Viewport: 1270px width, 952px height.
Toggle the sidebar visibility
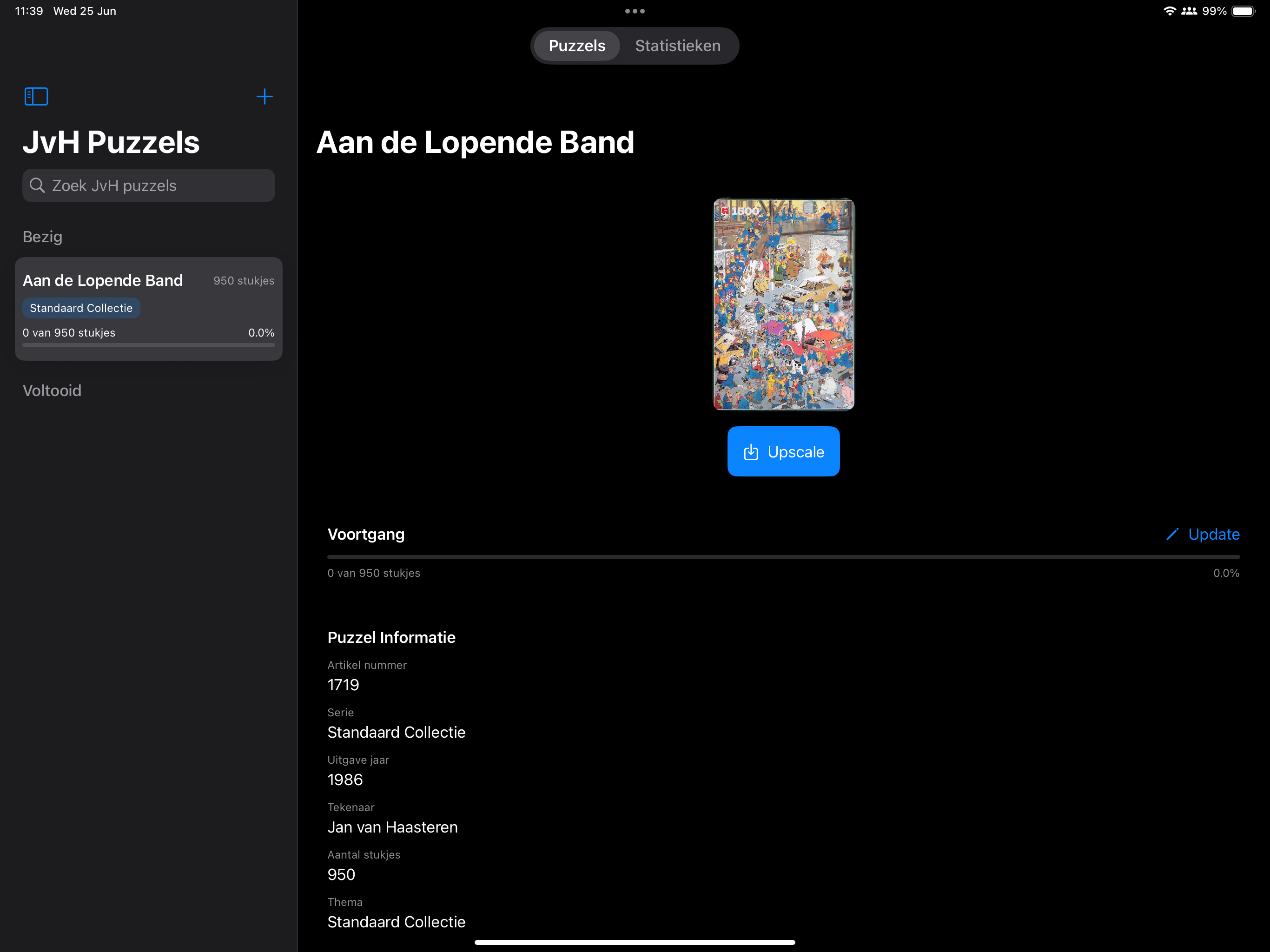click(36, 96)
